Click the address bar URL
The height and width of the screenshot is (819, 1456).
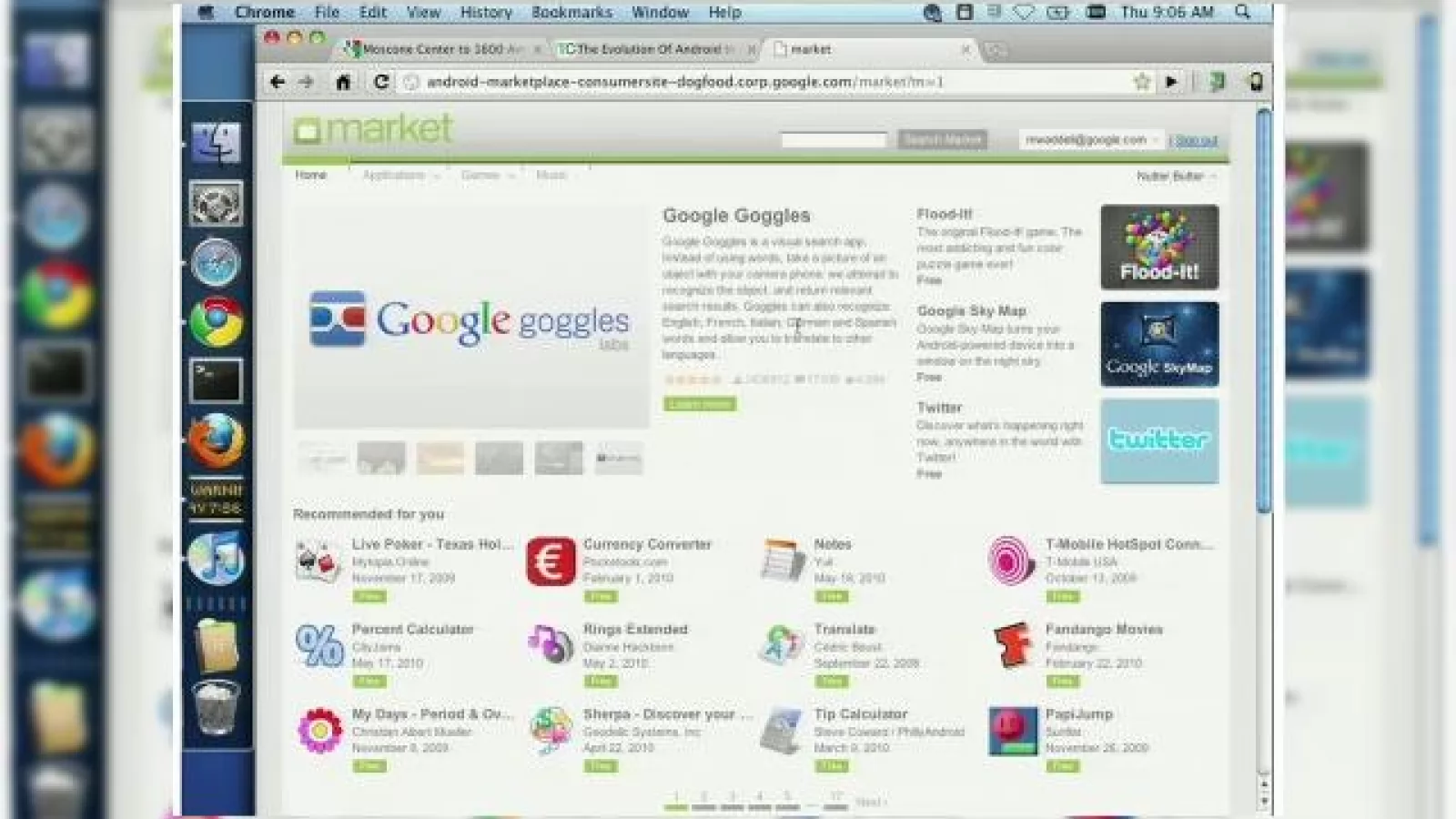click(x=685, y=82)
